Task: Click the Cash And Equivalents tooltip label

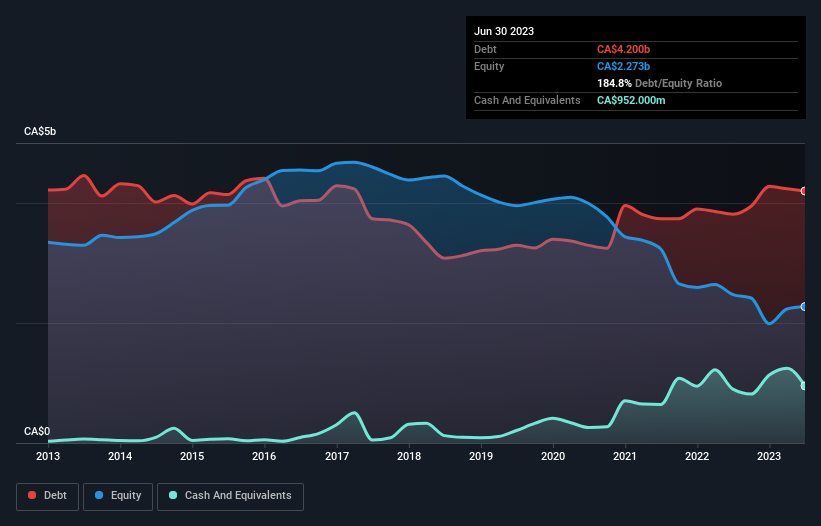Action: coord(527,100)
